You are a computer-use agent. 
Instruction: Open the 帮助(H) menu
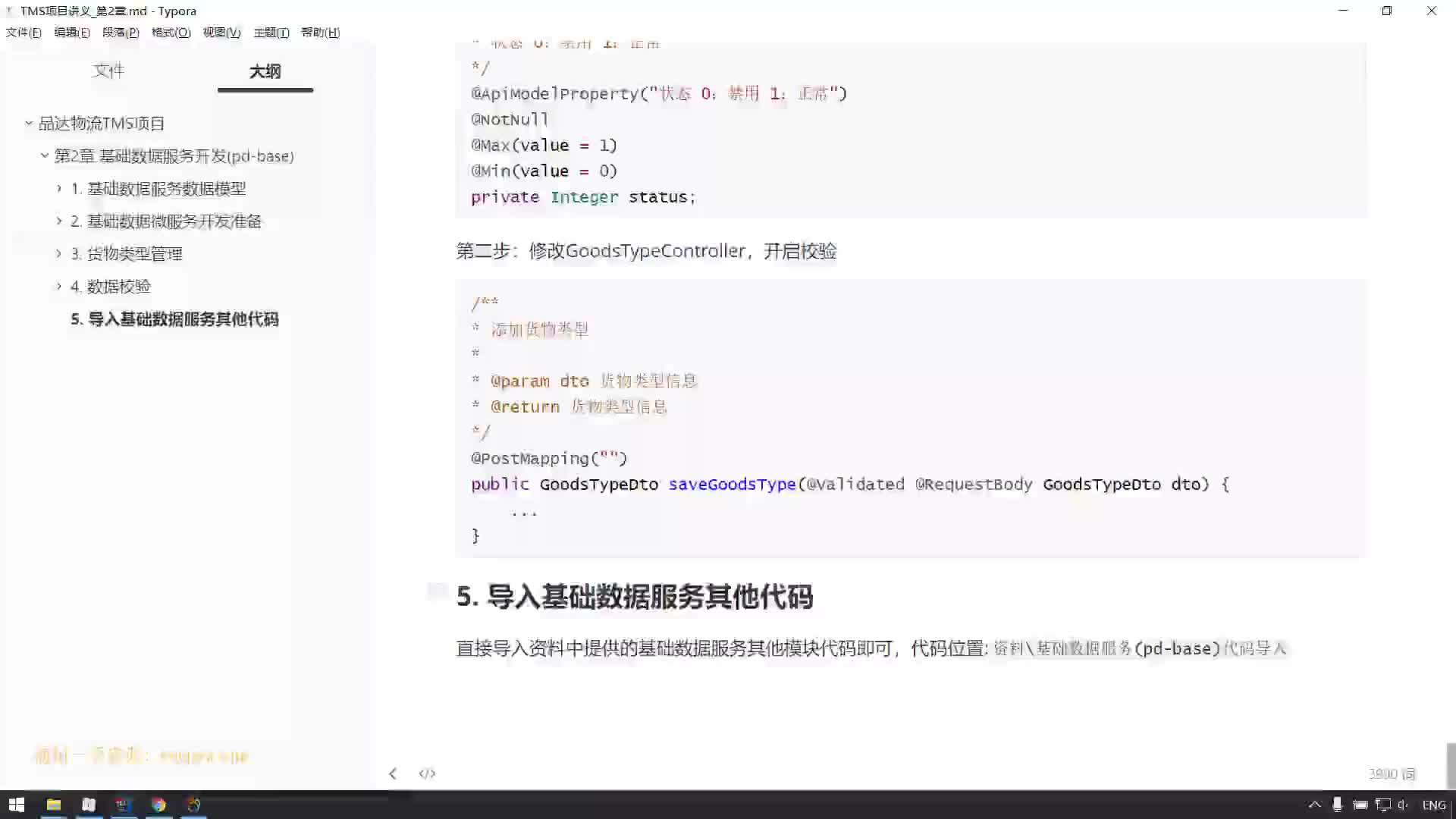pyautogui.click(x=320, y=33)
